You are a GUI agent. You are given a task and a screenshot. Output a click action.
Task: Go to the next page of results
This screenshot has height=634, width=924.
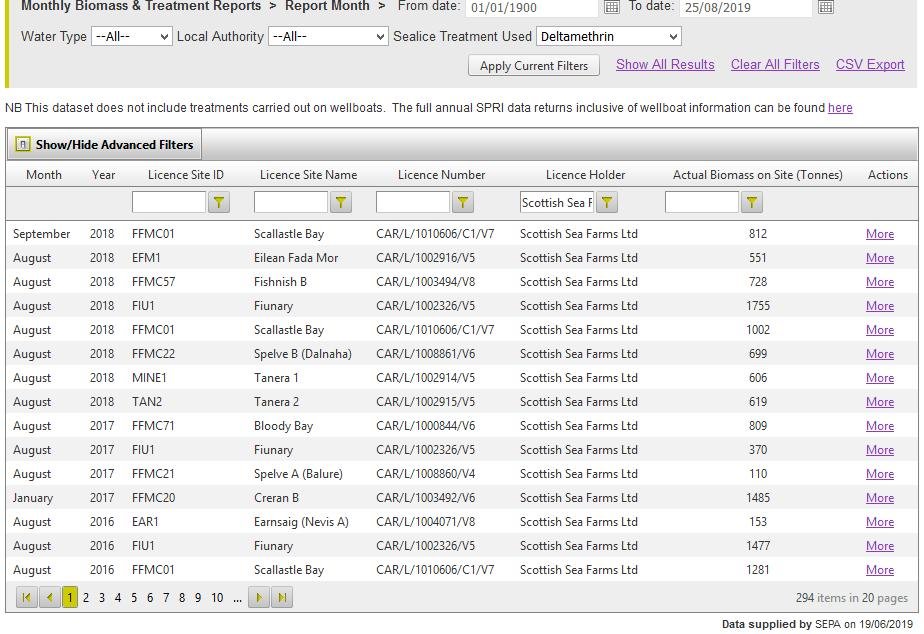point(259,598)
